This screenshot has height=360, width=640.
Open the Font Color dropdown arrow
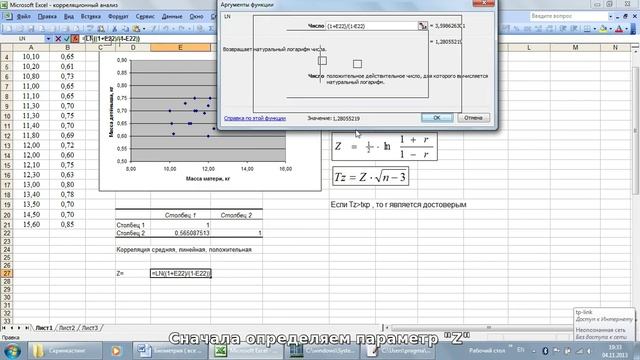click(x=627, y=29)
